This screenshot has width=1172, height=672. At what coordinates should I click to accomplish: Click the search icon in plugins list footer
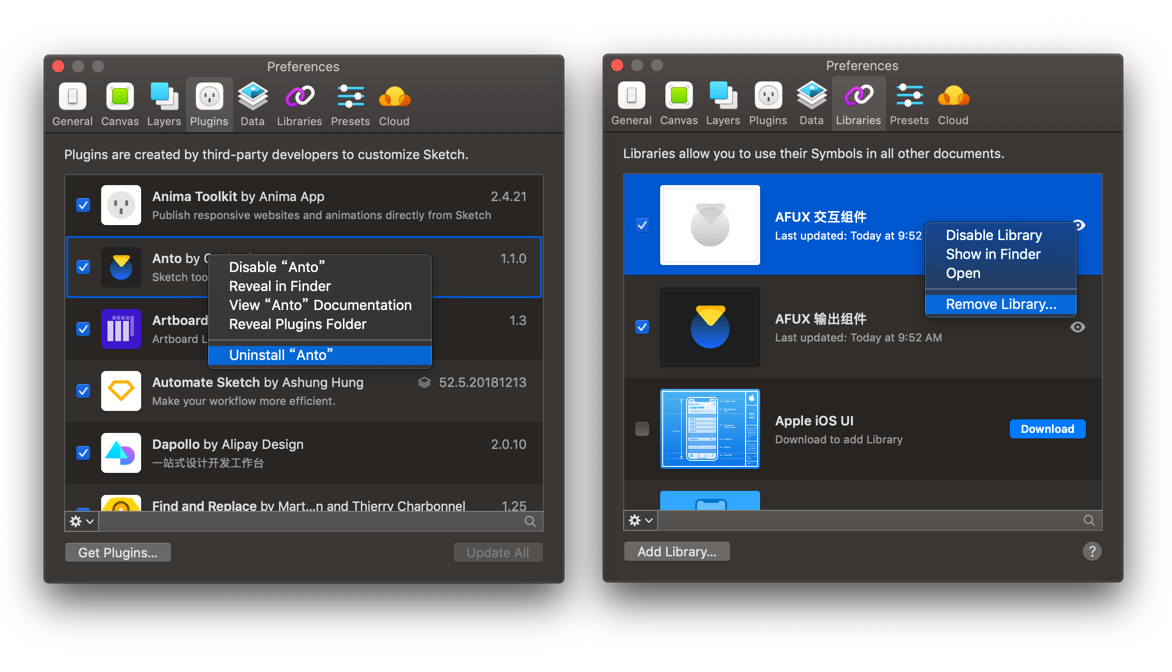coord(530,522)
